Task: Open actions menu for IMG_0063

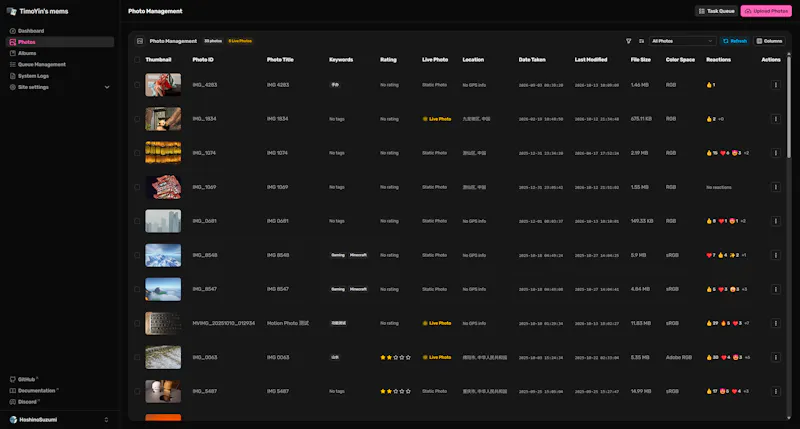Action: 776,357
